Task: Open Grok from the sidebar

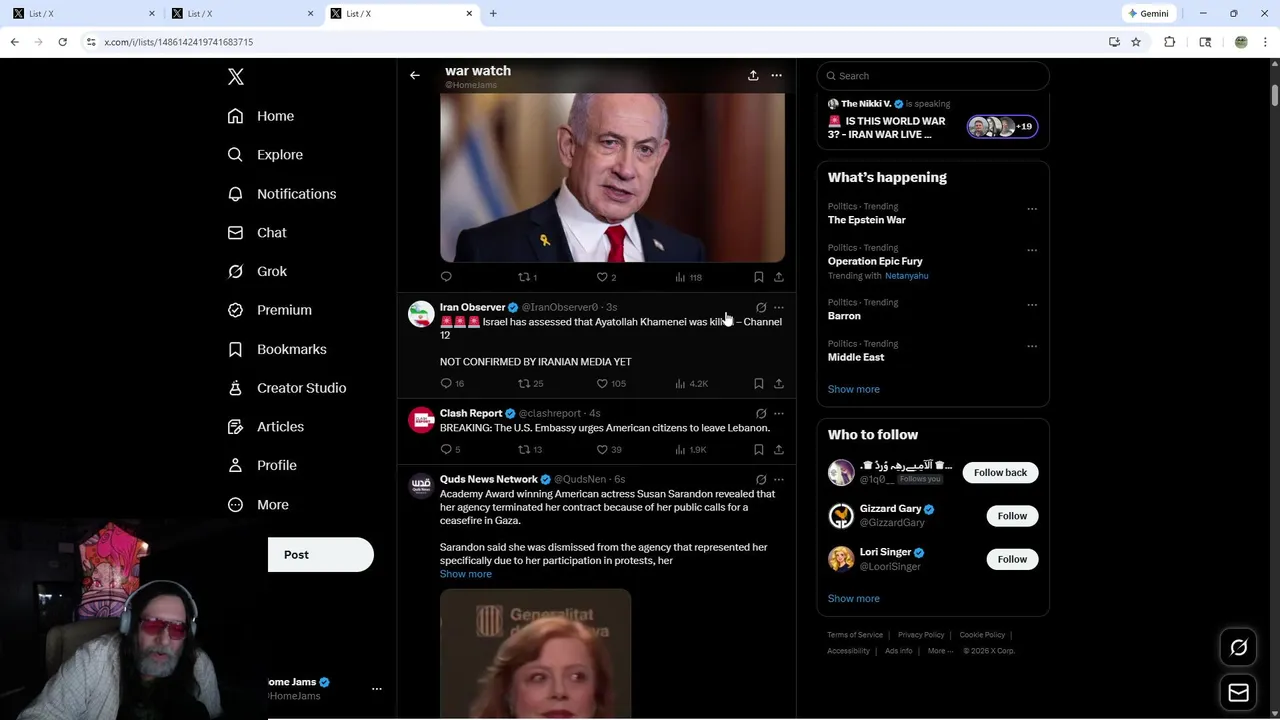Action: point(257,271)
